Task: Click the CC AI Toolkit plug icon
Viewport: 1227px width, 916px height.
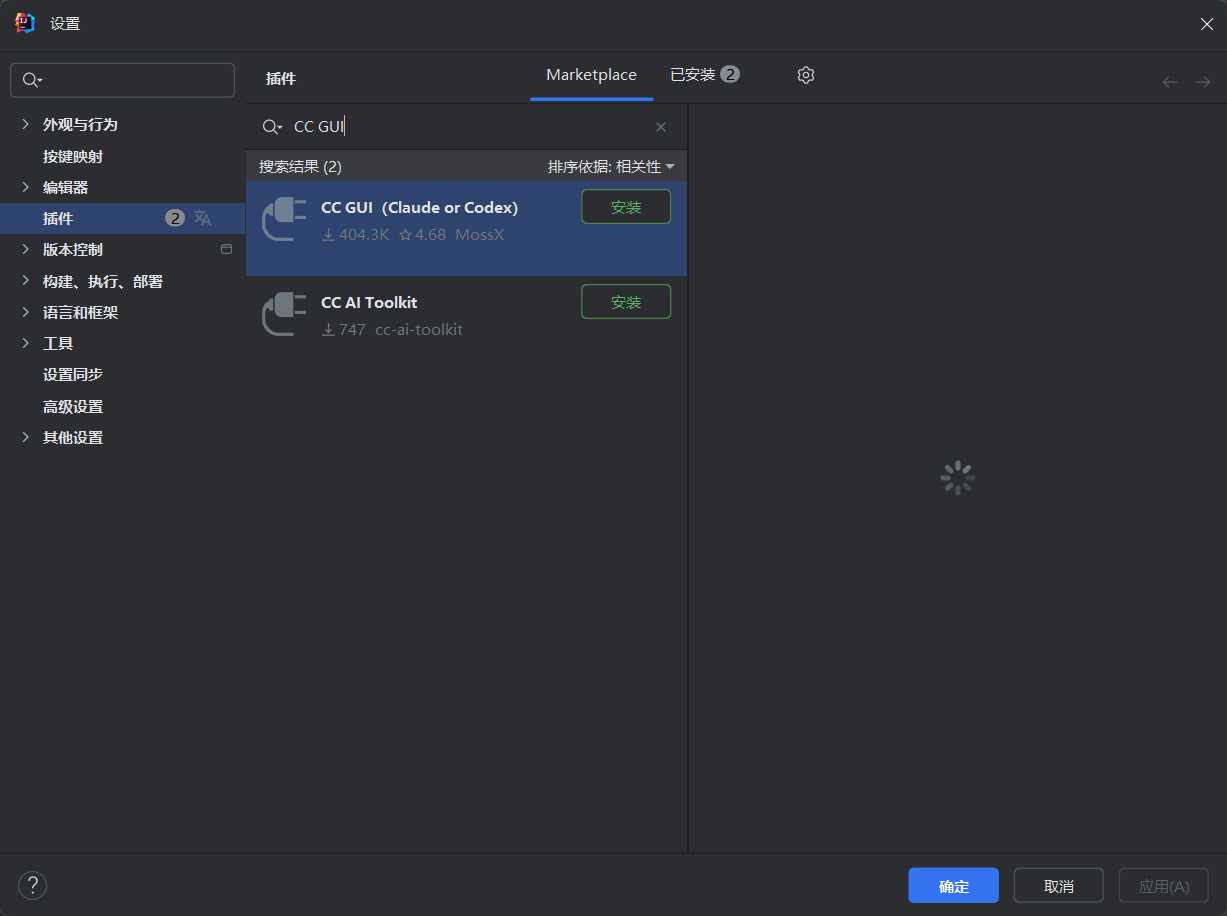Action: pyautogui.click(x=284, y=313)
